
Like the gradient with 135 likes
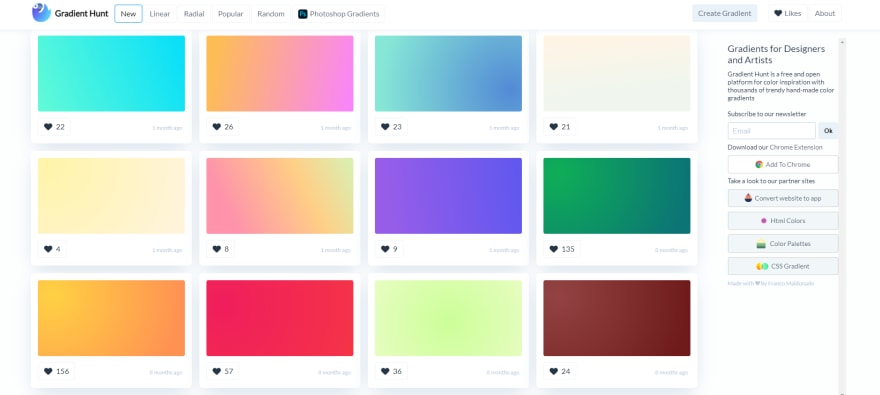point(562,249)
